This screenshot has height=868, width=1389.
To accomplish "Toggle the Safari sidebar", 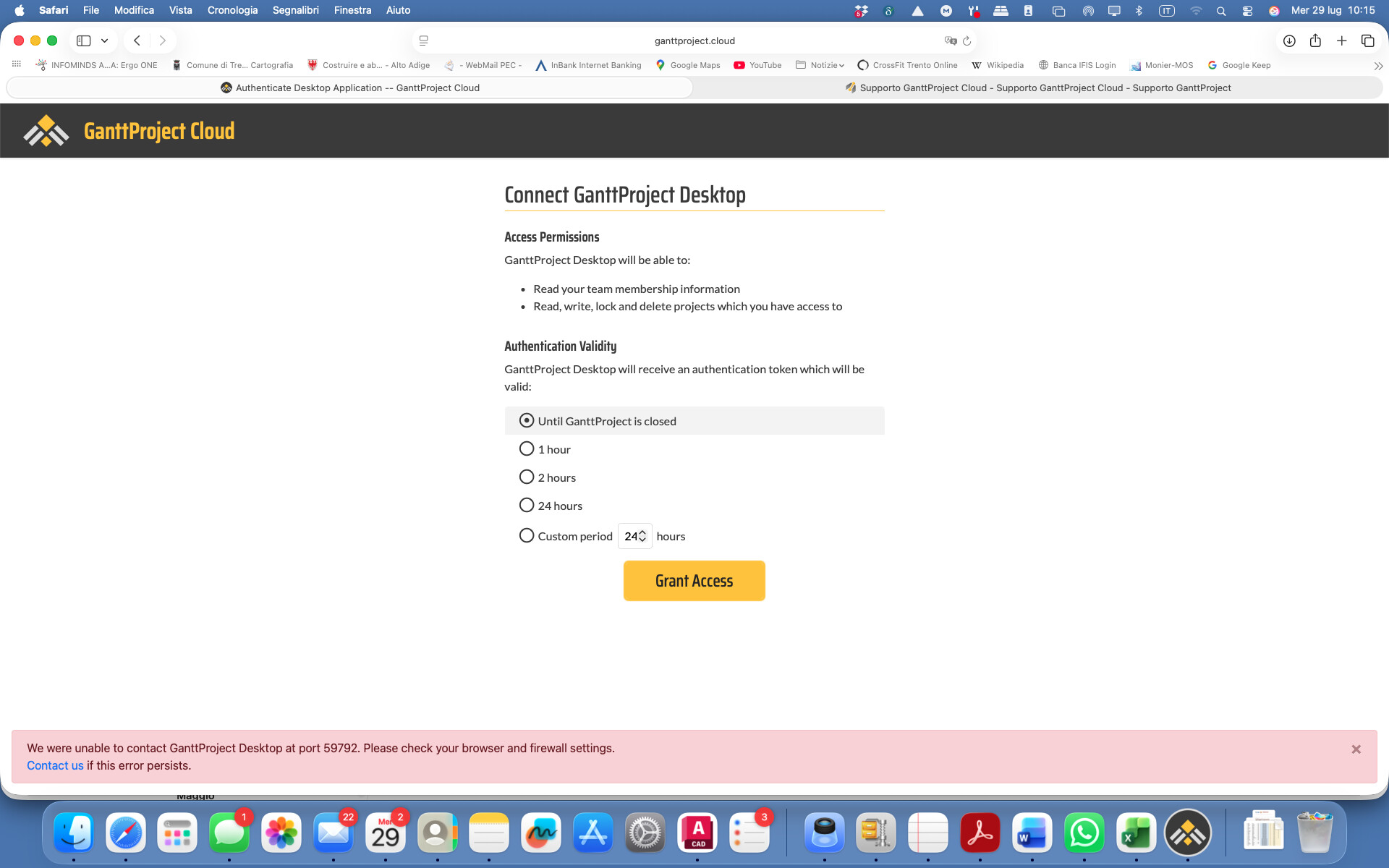I will (x=84, y=41).
